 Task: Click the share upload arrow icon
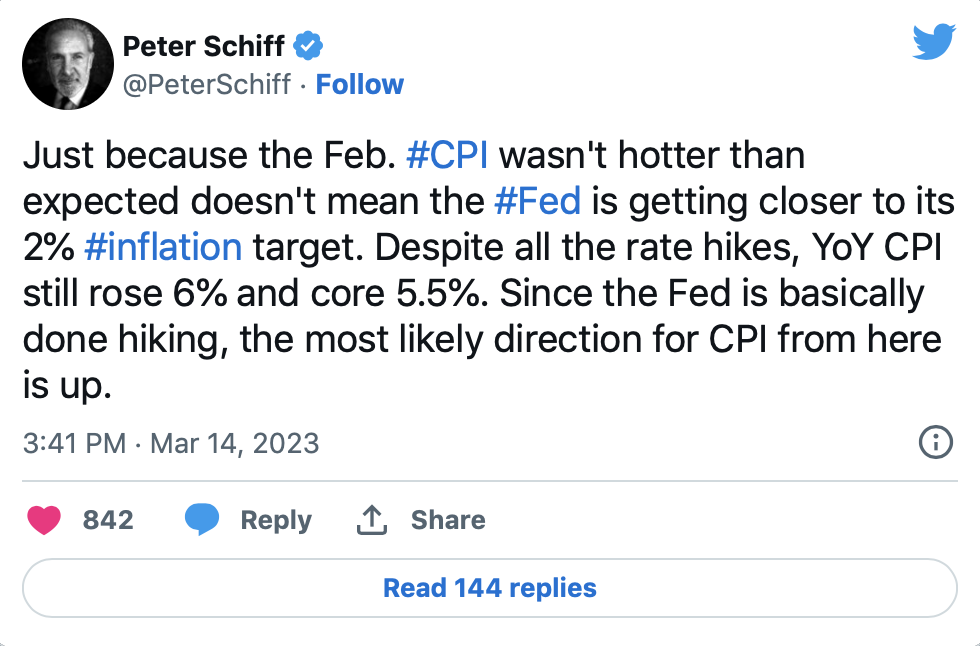(371, 520)
